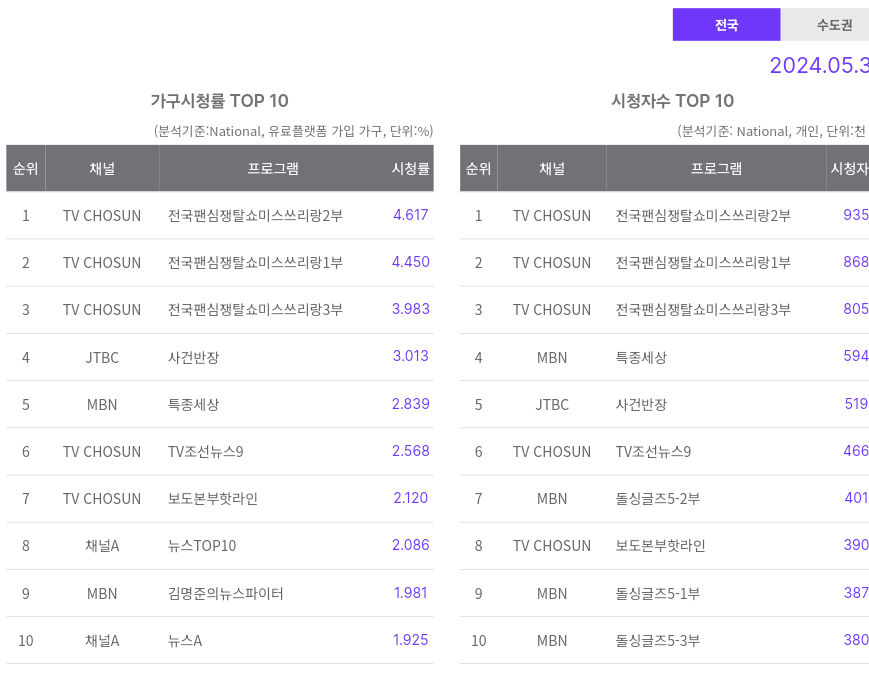Click the 시청자수 TOP 10 heading
Viewport: 869px width, 675px height.
[x=672, y=101]
